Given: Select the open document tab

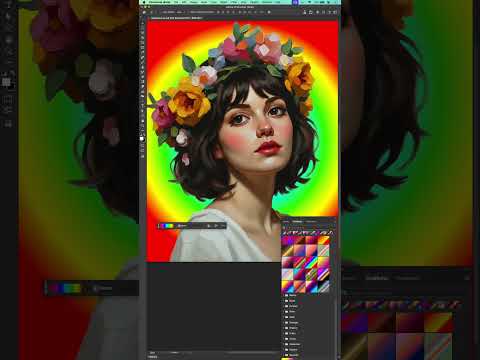Looking at the screenshot, I should point(177,18).
